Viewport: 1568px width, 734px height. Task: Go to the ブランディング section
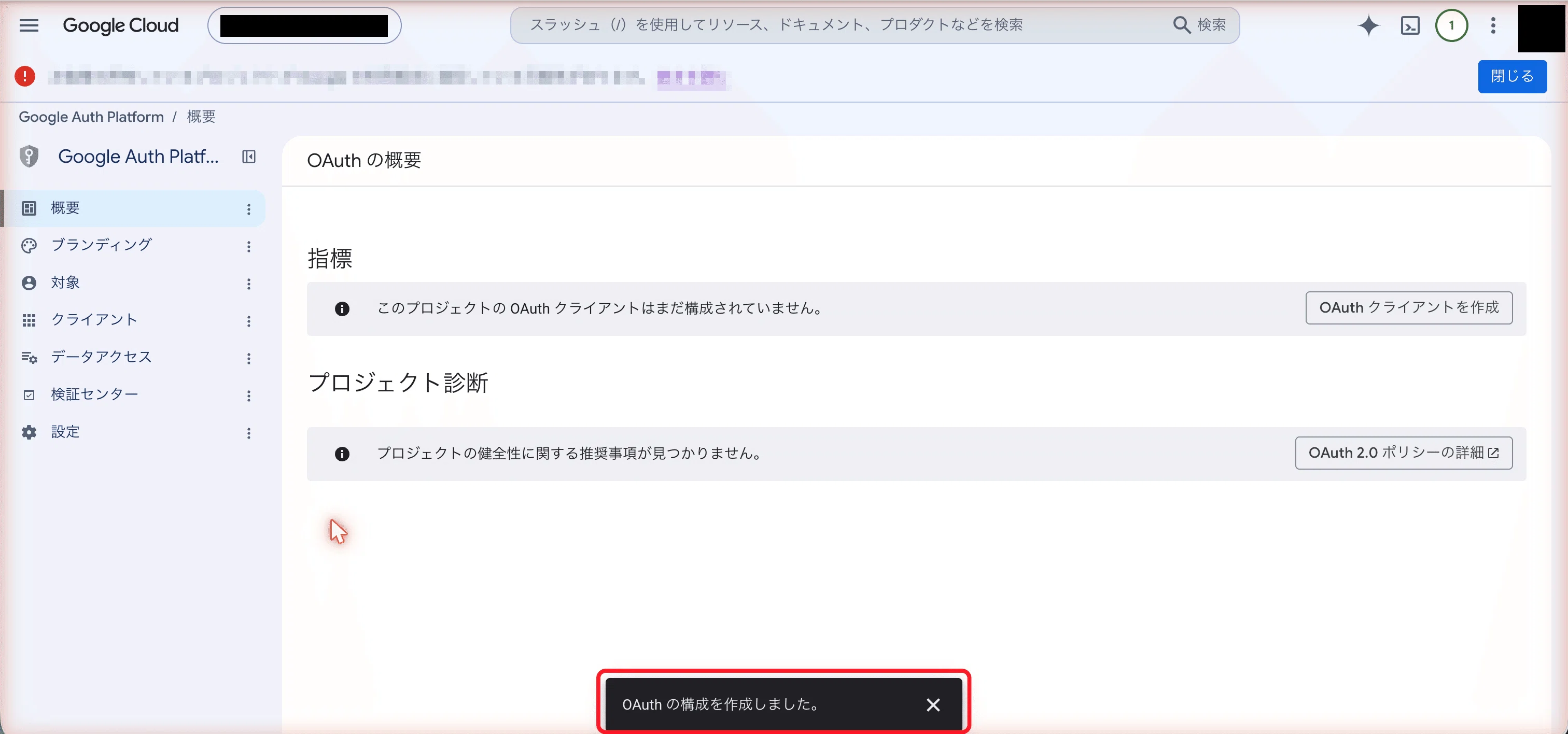(x=134, y=245)
